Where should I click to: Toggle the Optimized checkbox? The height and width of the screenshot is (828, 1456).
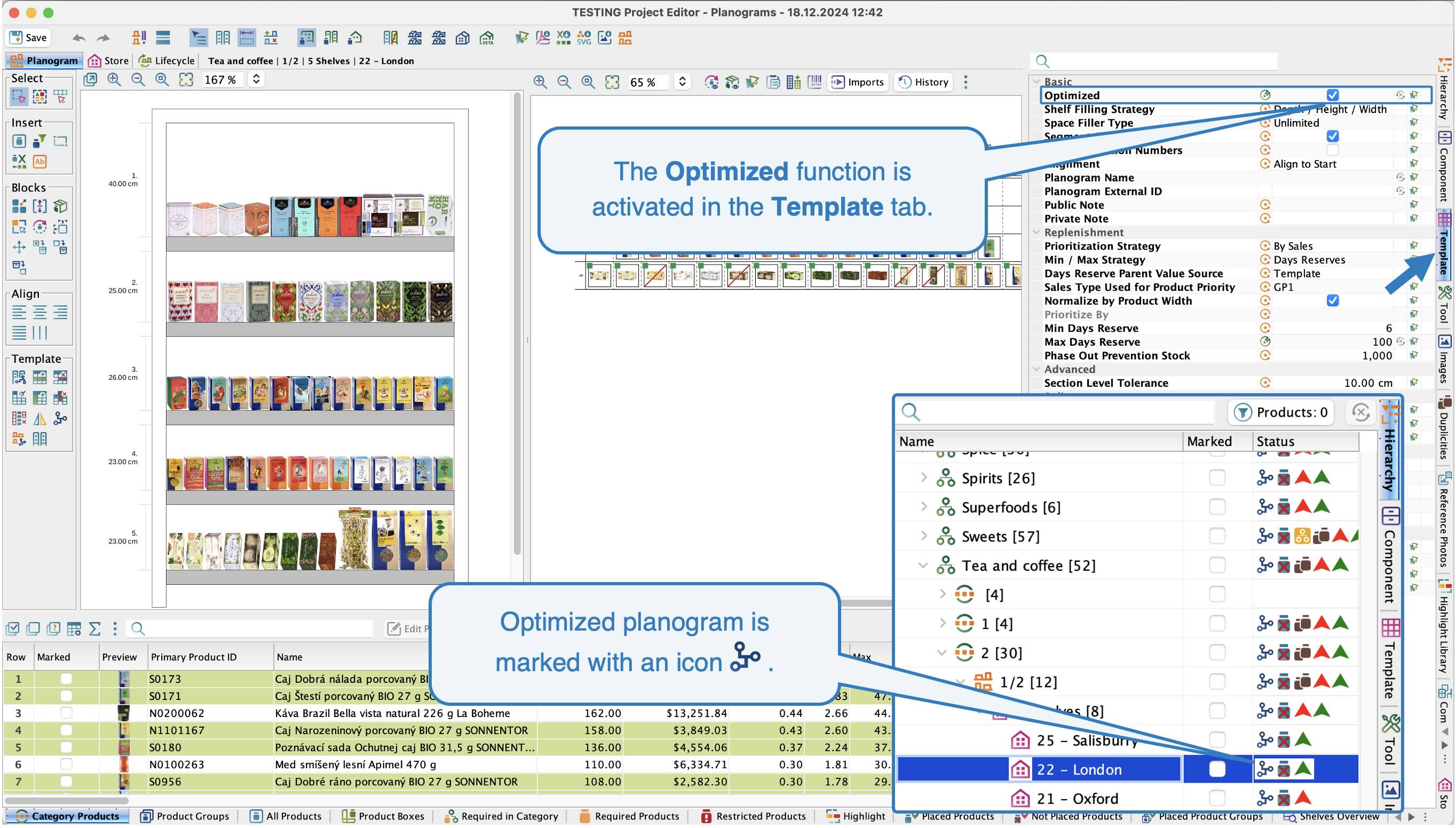pyautogui.click(x=1333, y=95)
